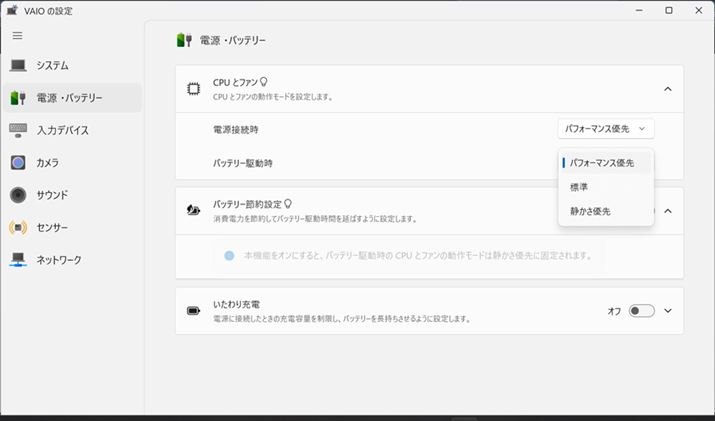Open the 電源接続時 performance dropdown
715x421 pixels.
607,128
